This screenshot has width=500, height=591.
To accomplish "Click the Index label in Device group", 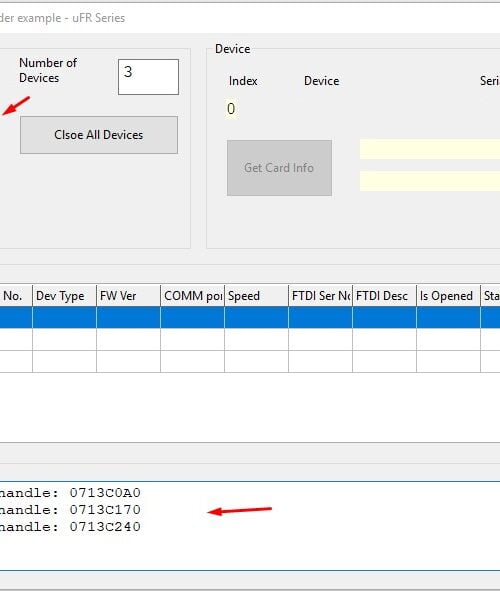I will 243,81.
